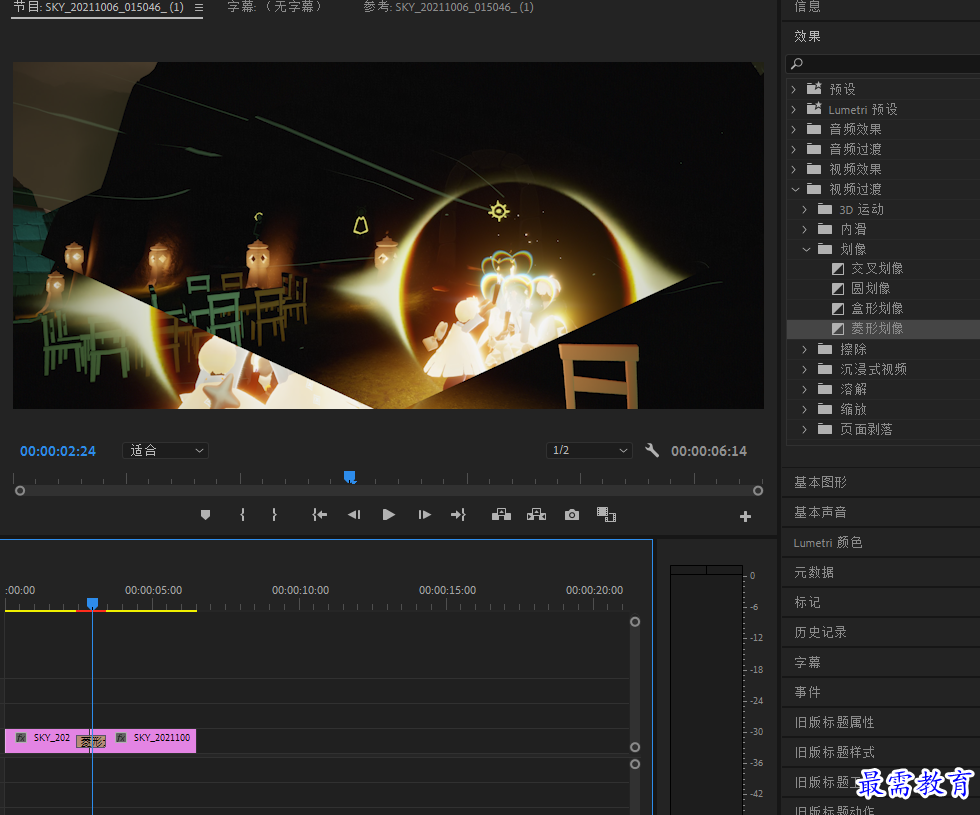
Task: Select the 盒形划像 transition
Action: pyautogui.click(x=877, y=309)
